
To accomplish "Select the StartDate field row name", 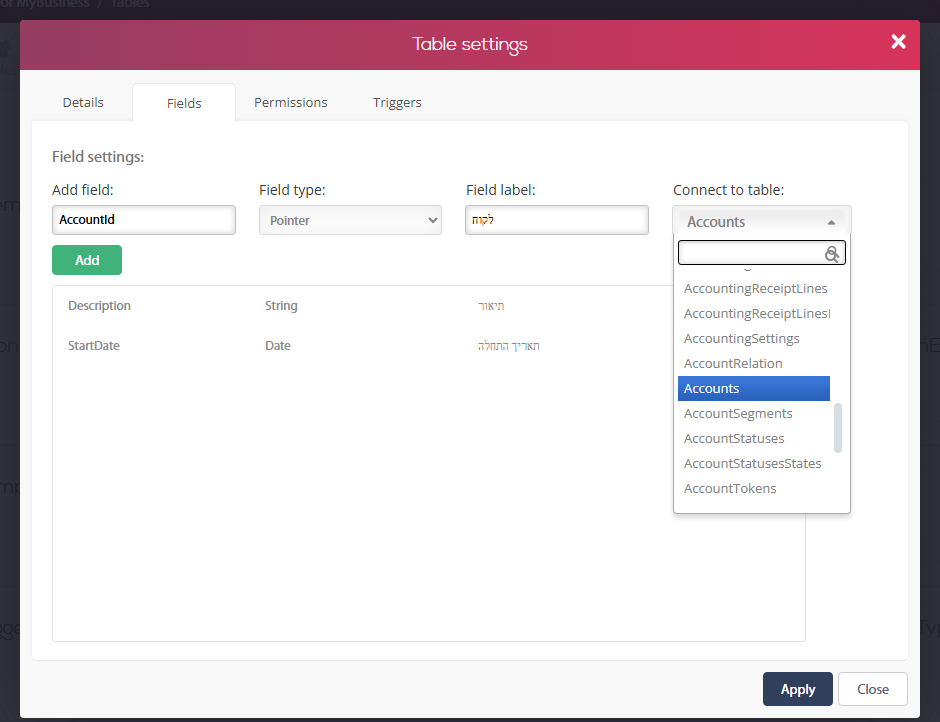I will point(94,346).
